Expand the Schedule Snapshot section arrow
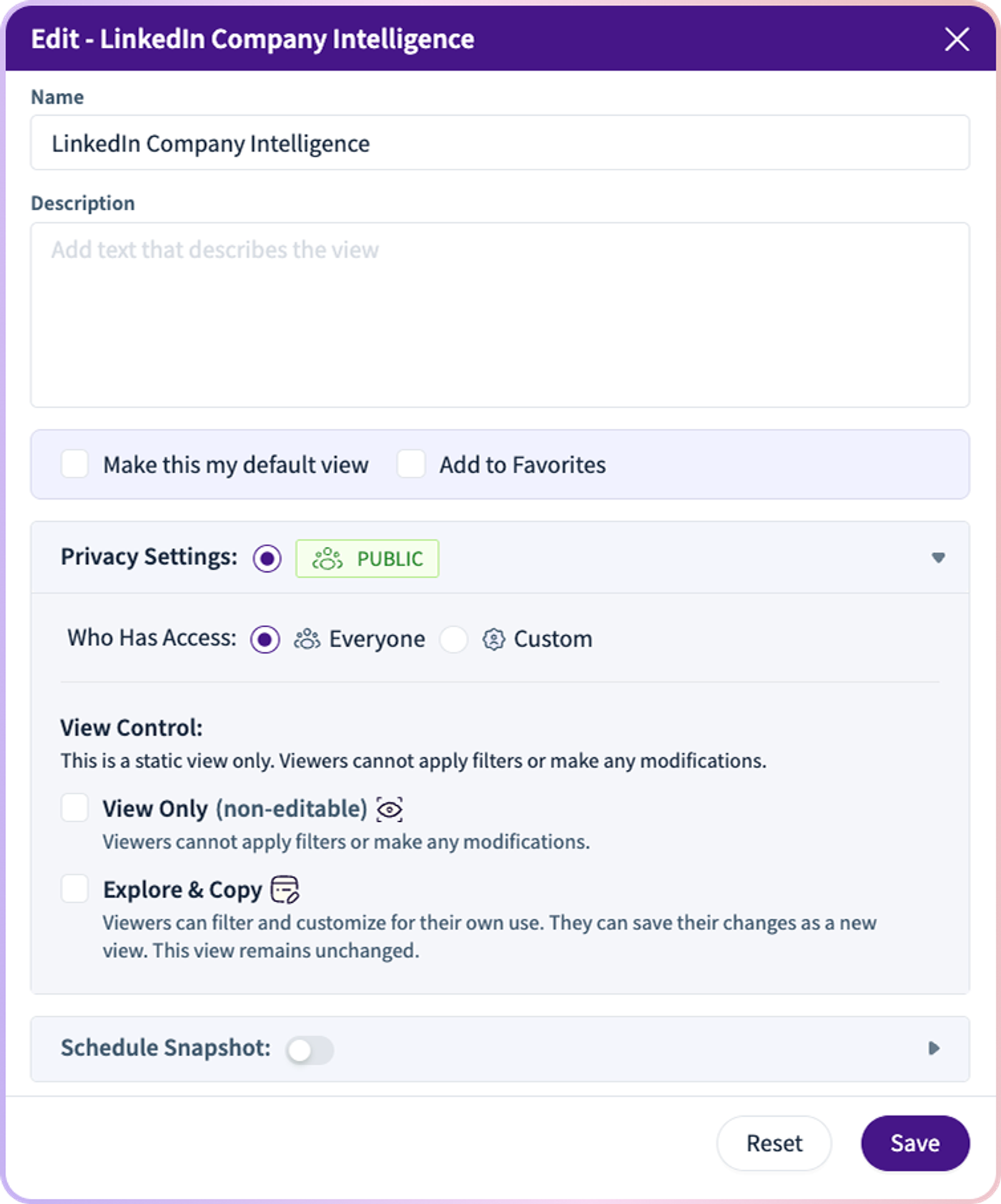This screenshot has width=1001, height=1204. click(934, 1048)
